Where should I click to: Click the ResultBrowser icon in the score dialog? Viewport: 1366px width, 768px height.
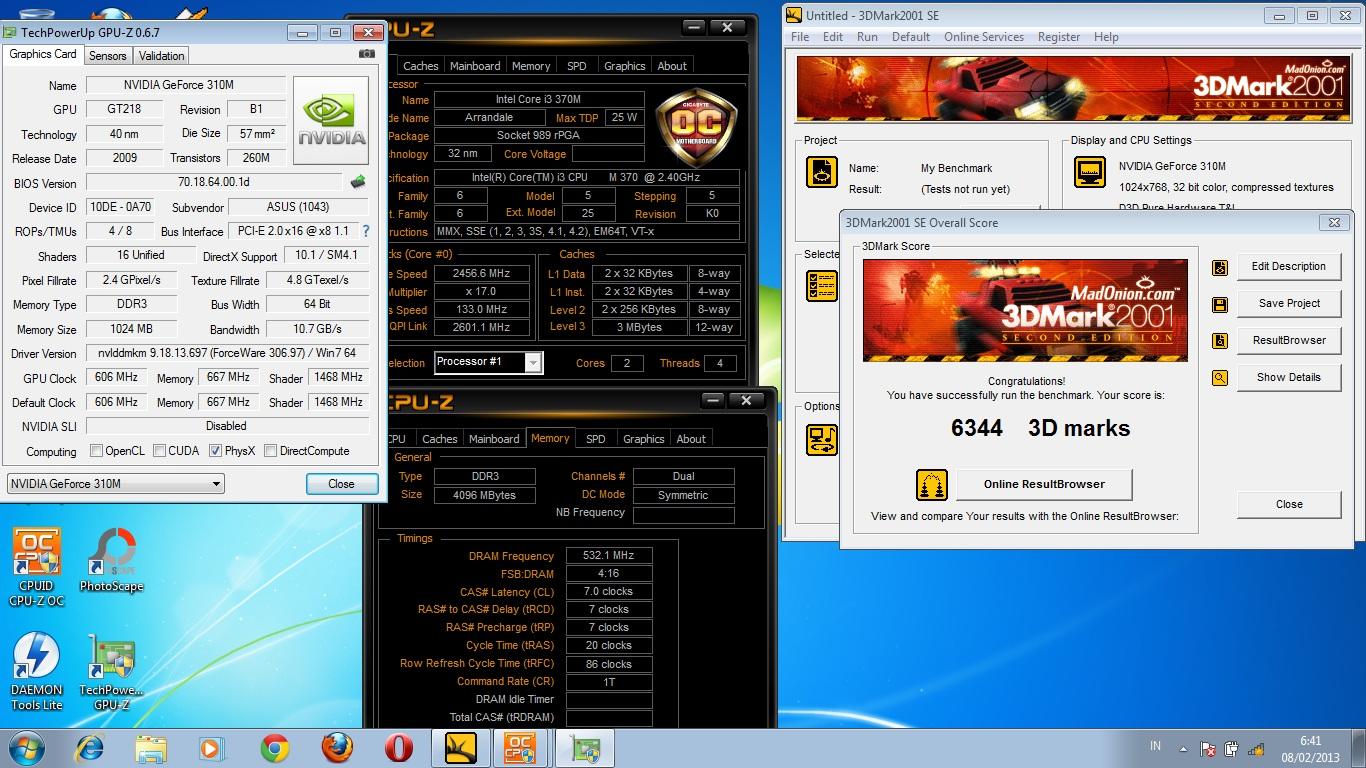1220,341
